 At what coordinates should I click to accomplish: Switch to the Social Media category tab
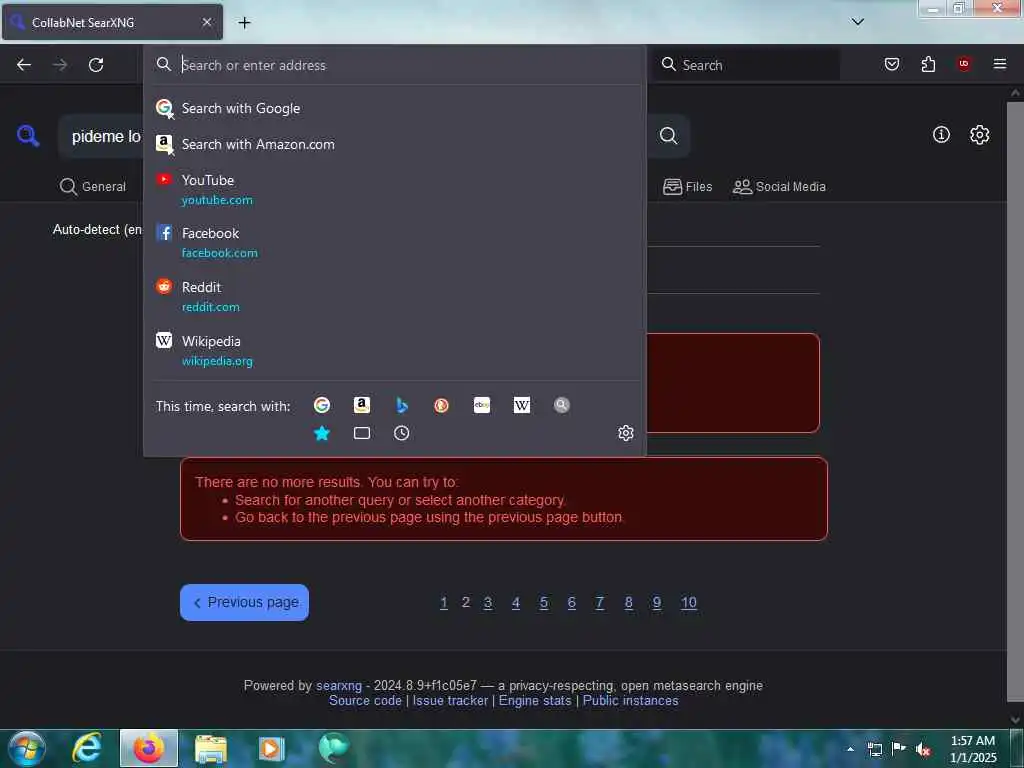click(779, 187)
